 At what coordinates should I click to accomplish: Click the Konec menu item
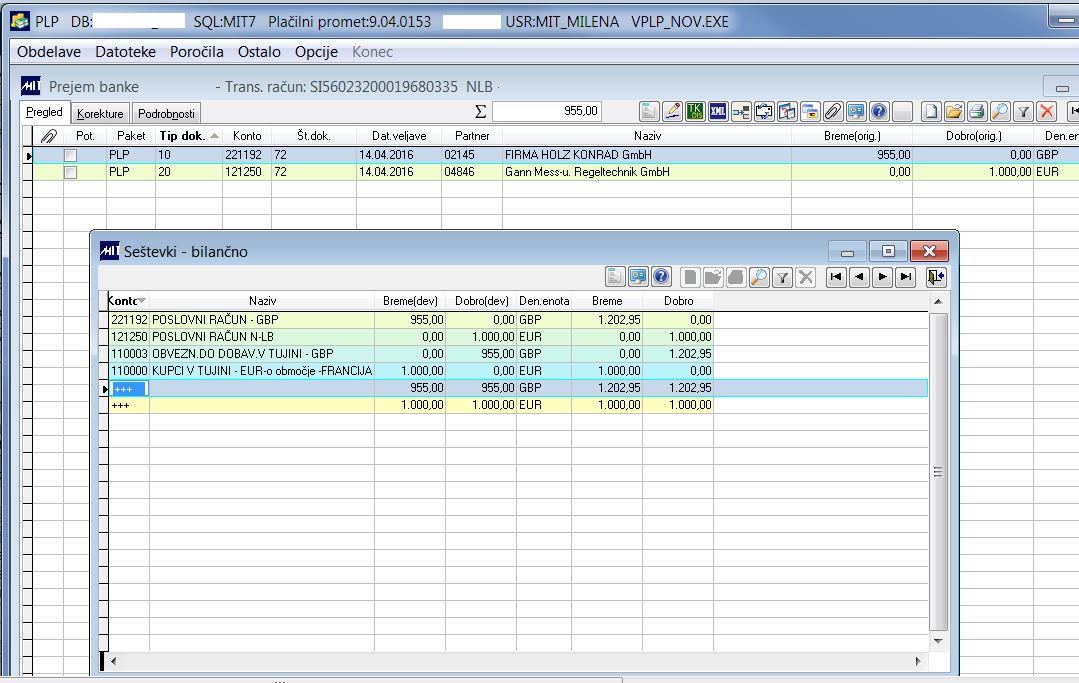click(x=372, y=52)
